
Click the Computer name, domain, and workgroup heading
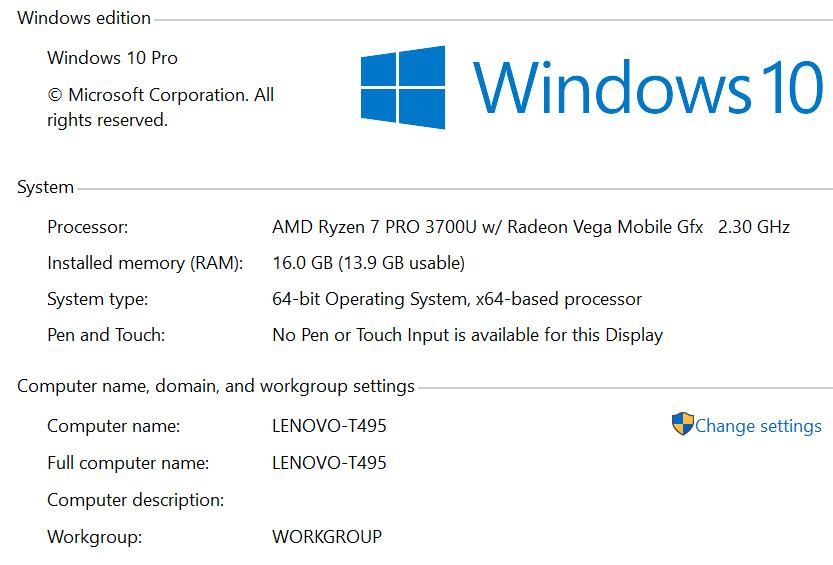pos(215,386)
